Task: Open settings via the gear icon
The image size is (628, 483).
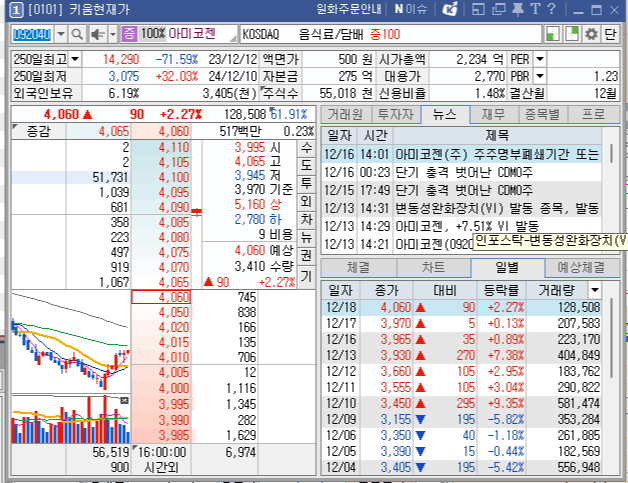Action: tap(591, 34)
